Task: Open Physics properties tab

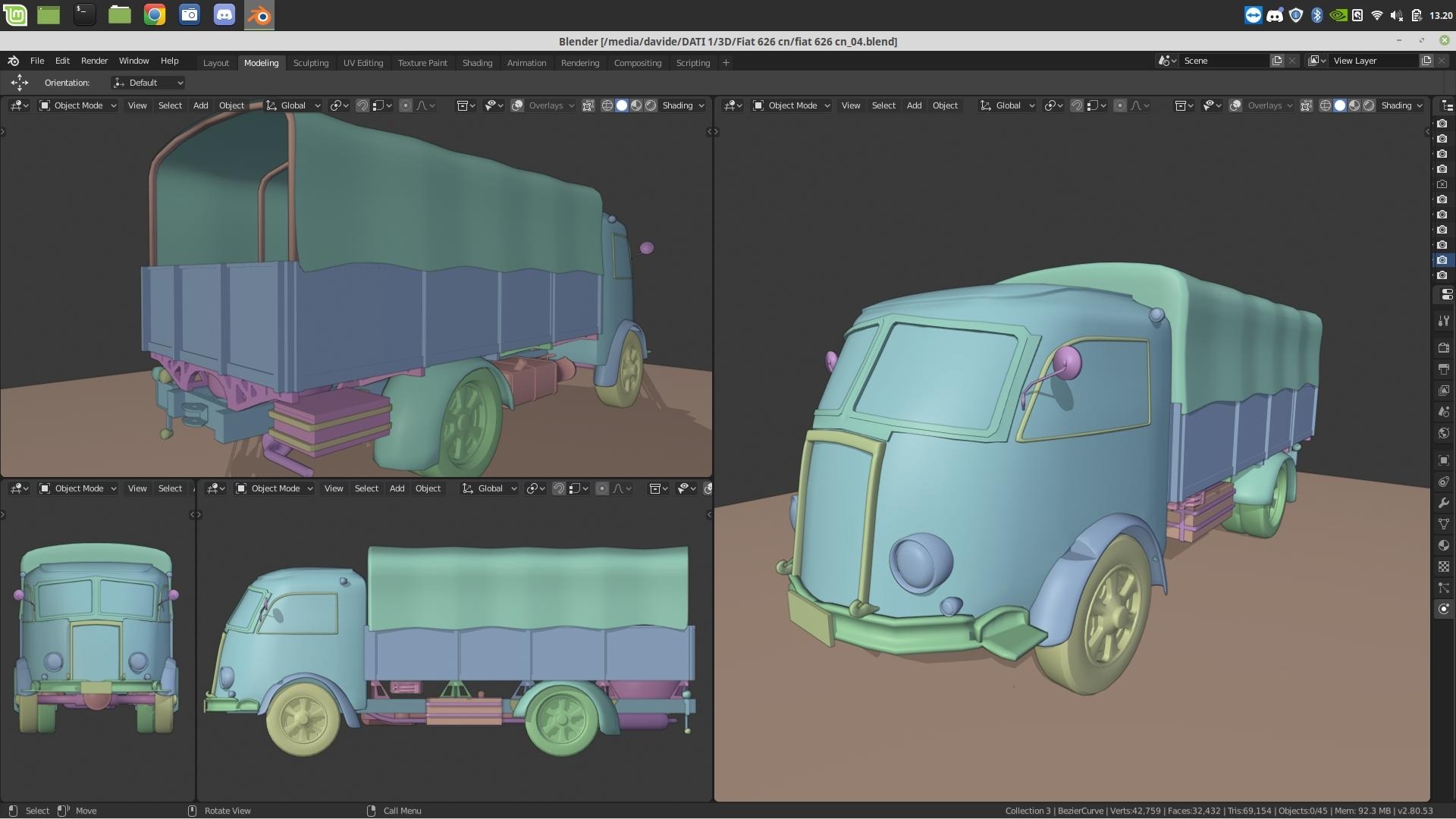Action: pyautogui.click(x=1443, y=609)
